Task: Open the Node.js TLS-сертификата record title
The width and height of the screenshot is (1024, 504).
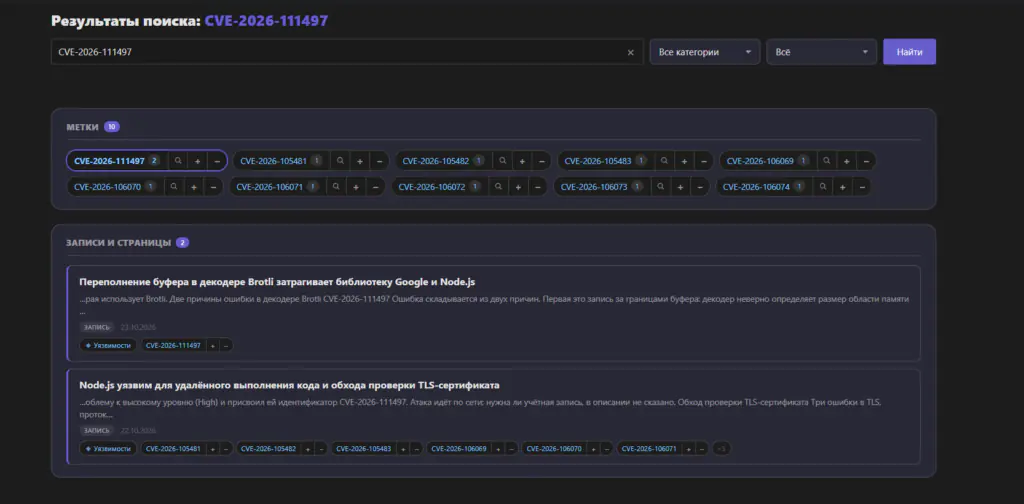Action: (289, 385)
